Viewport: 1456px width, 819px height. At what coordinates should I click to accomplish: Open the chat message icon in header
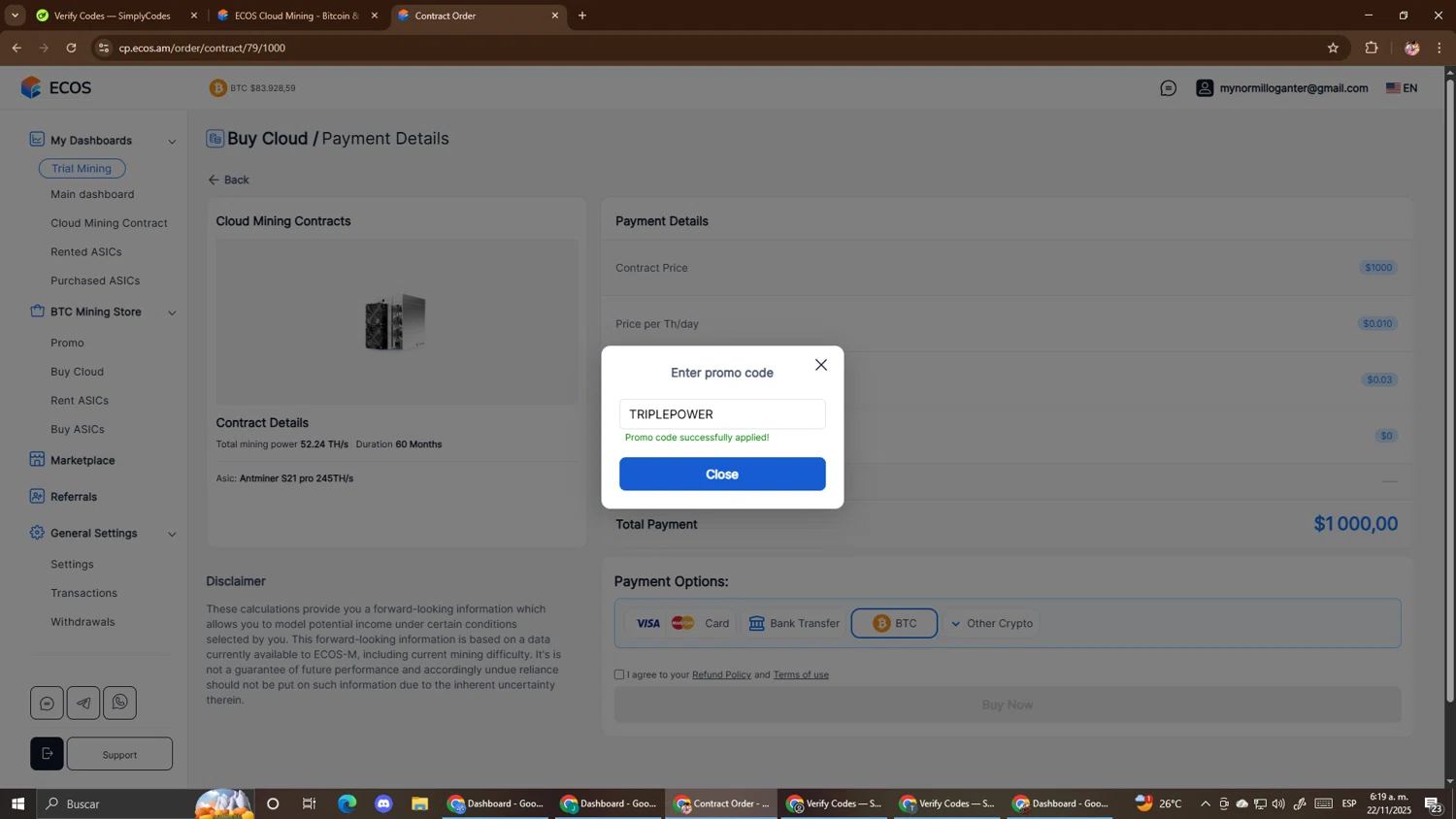[1169, 88]
